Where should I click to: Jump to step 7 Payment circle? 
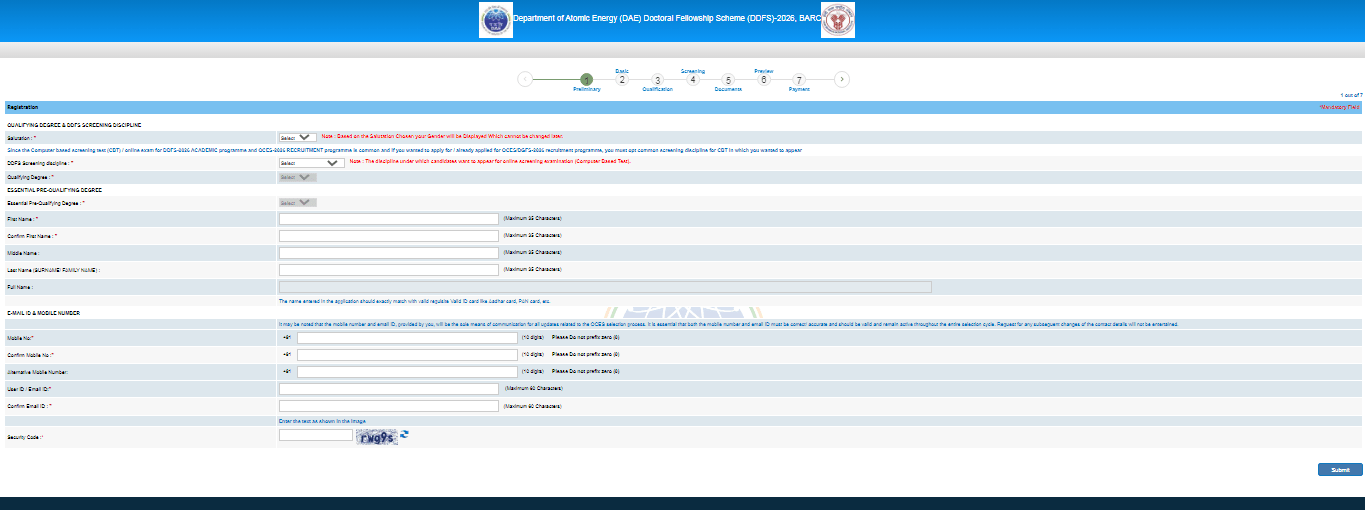(798, 80)
